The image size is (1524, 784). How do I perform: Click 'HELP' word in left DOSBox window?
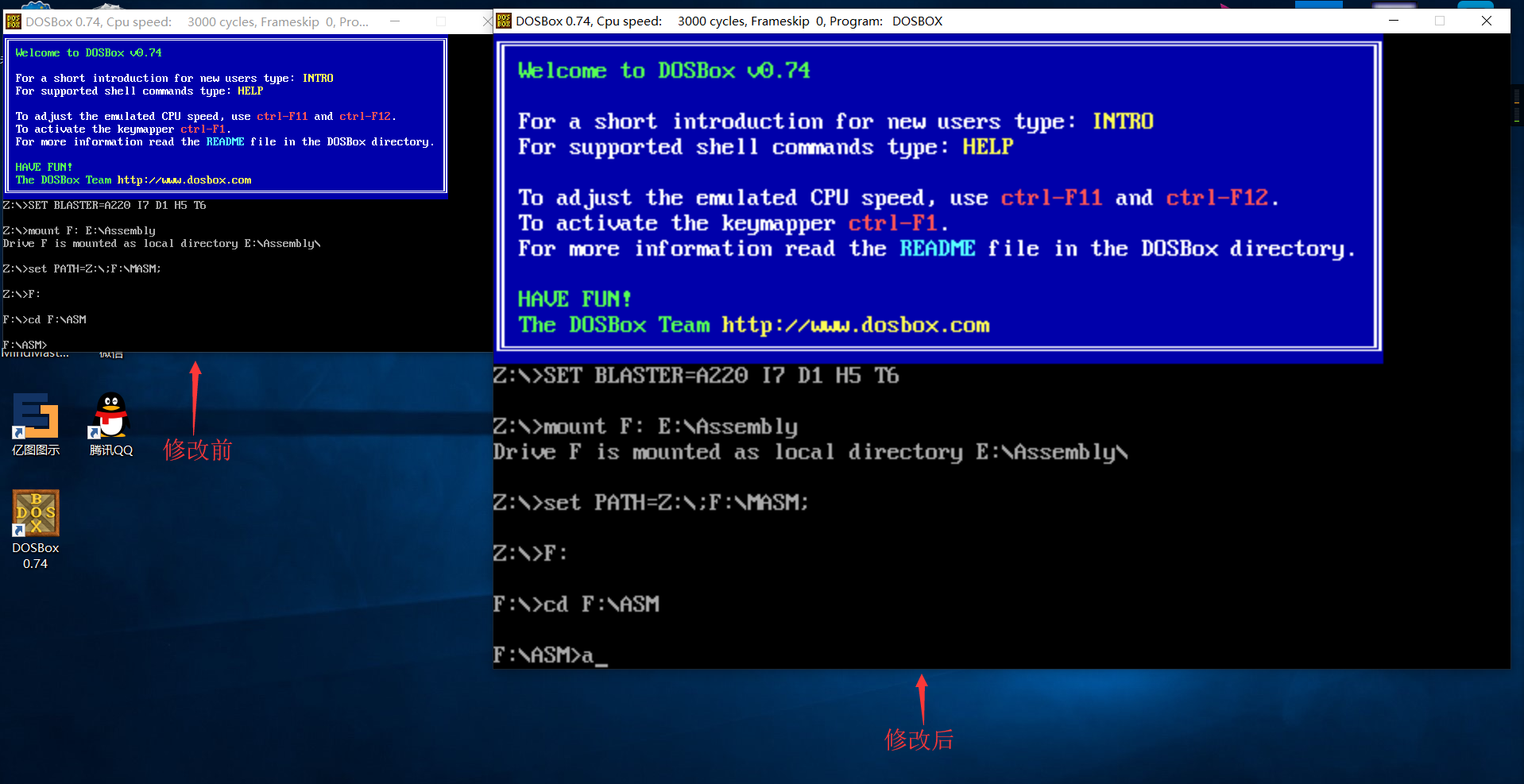tap(250, 91)
